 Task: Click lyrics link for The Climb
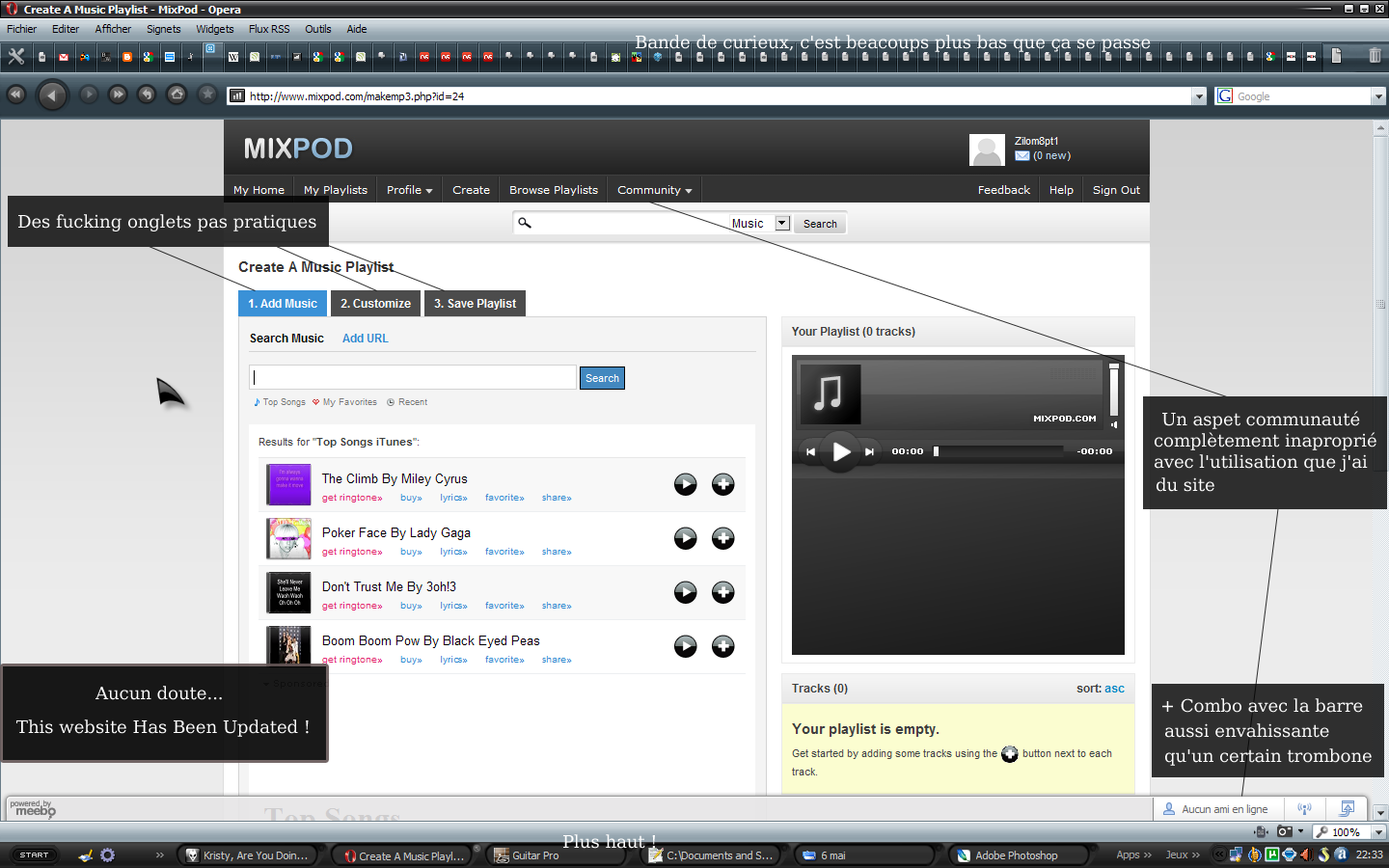coord(453,498)
